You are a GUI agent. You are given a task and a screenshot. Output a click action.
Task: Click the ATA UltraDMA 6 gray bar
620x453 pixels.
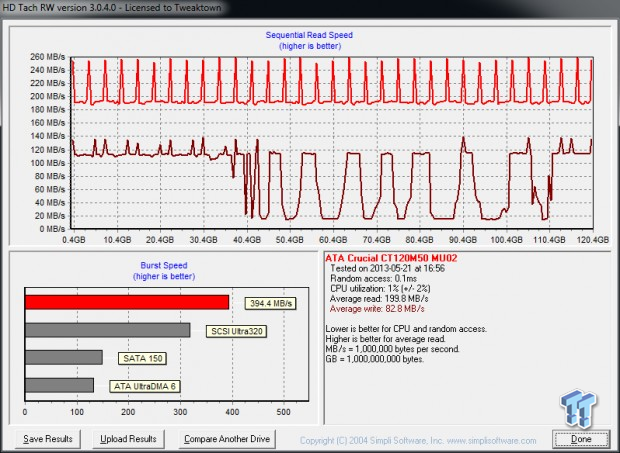59,385
